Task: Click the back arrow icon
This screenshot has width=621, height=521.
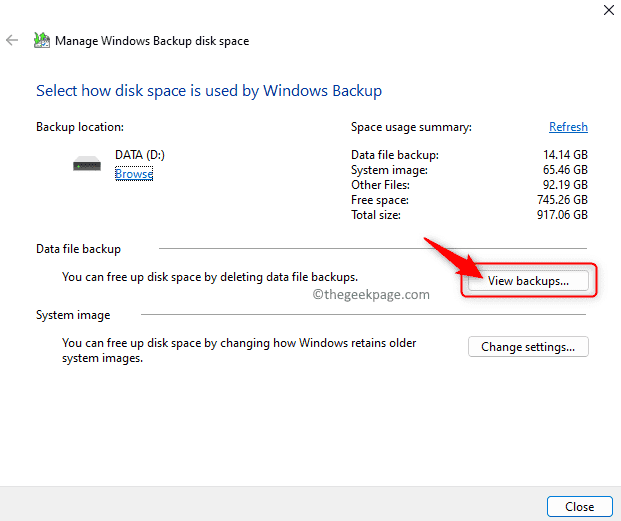Action: coord(12,40)
